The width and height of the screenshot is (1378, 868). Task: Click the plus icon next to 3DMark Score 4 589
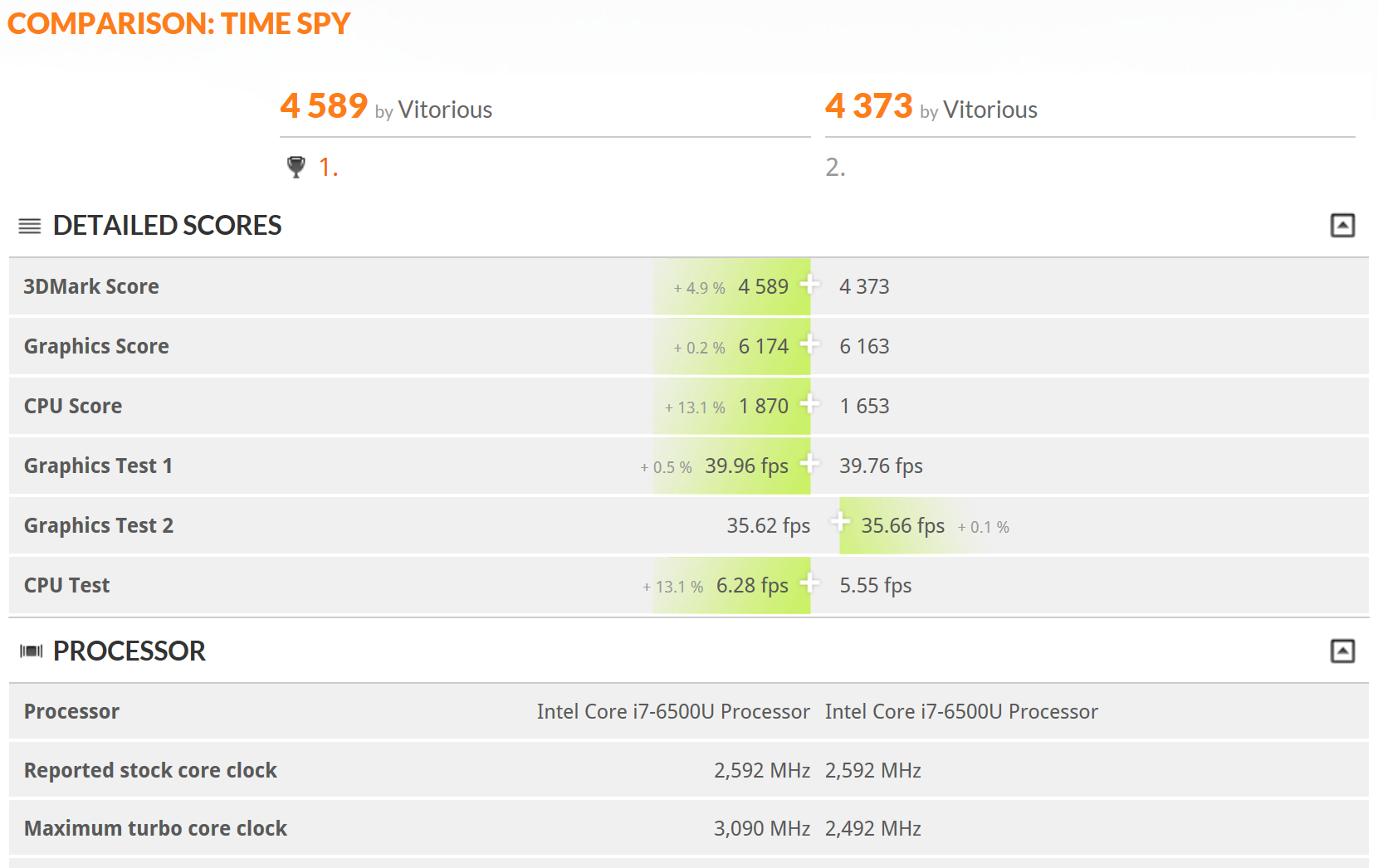click(809, 285)
